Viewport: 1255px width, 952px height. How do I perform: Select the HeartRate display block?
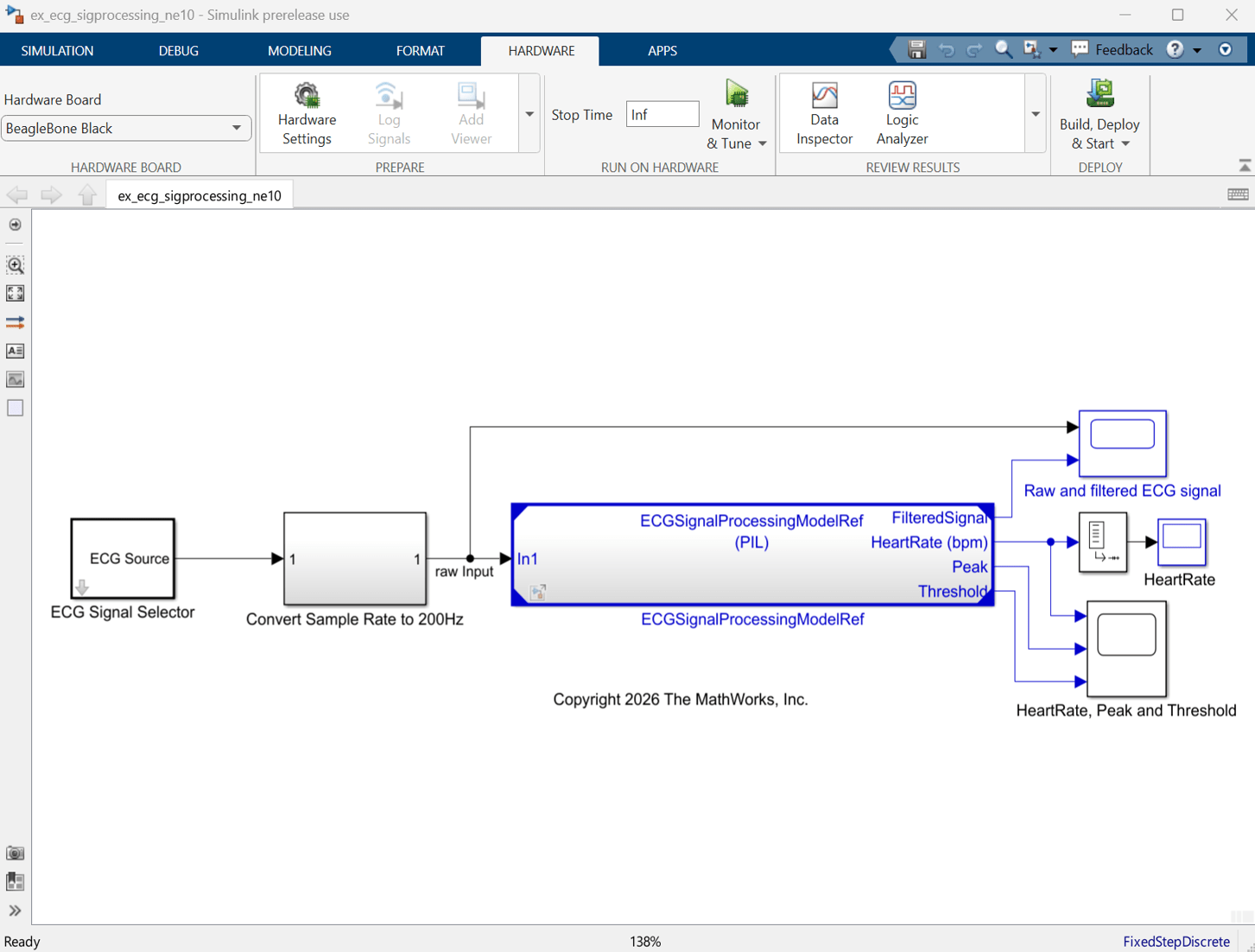(1182, 542)
